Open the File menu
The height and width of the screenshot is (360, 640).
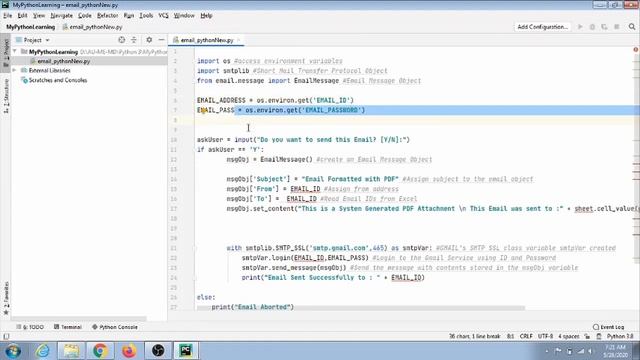7,16
